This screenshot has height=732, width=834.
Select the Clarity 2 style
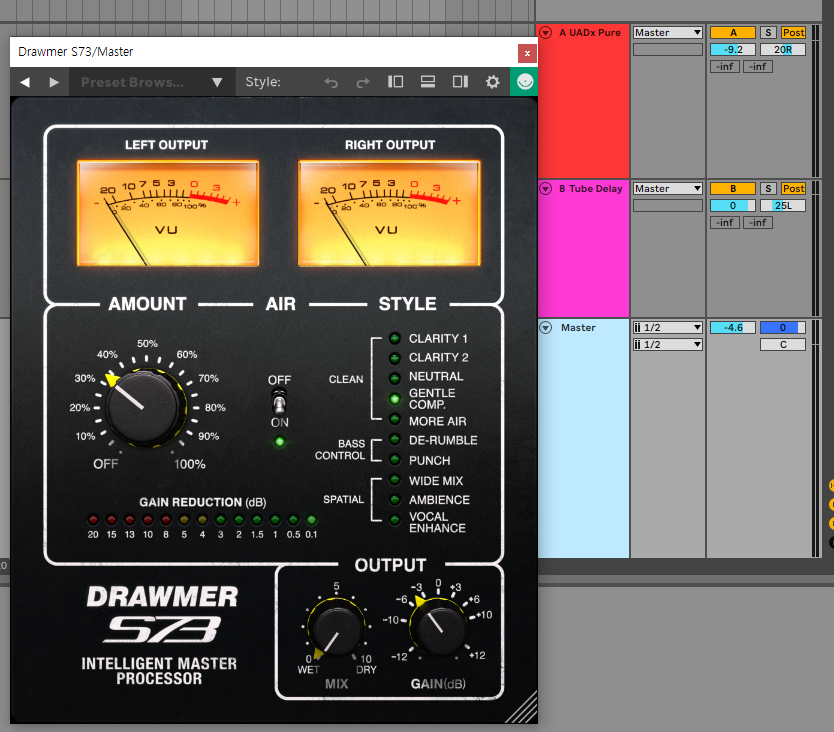[395, 357]
